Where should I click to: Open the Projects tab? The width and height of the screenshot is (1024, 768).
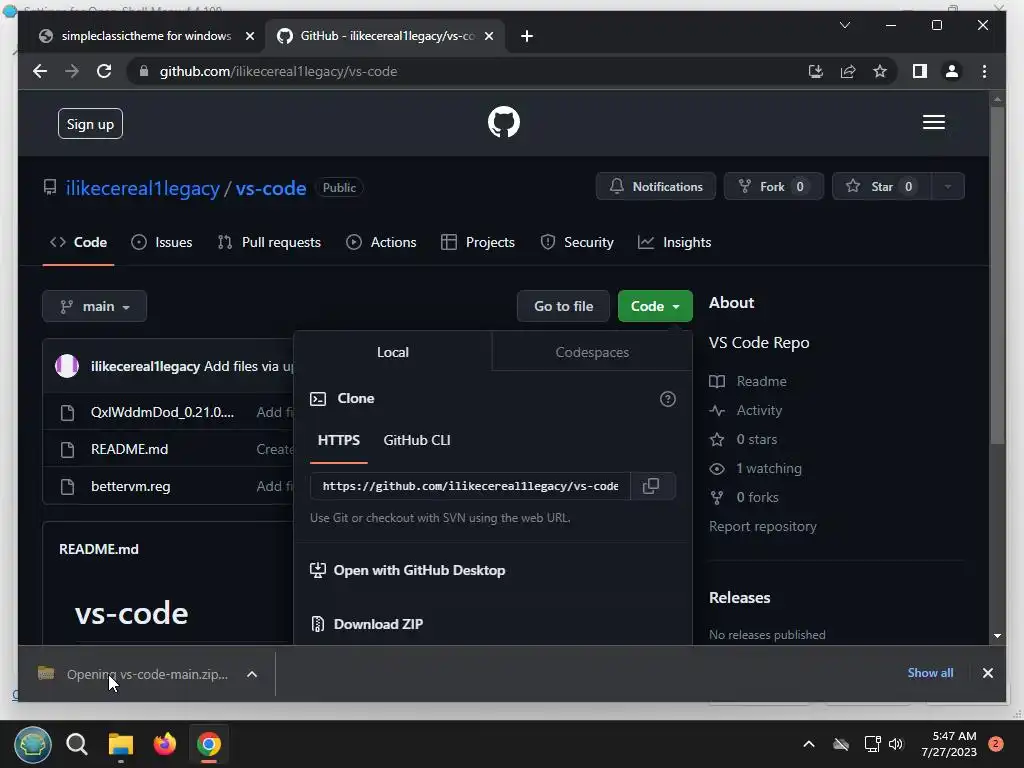pos(478,242)
